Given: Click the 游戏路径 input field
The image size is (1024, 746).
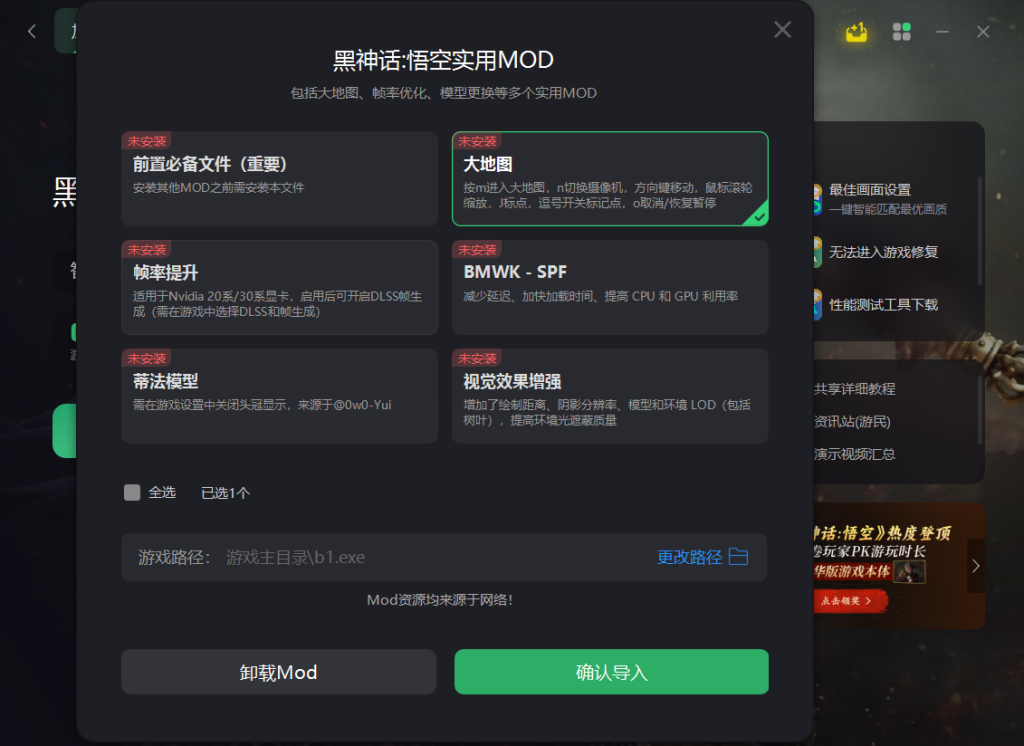Looking at the screenshot, I should click(444, 557).
